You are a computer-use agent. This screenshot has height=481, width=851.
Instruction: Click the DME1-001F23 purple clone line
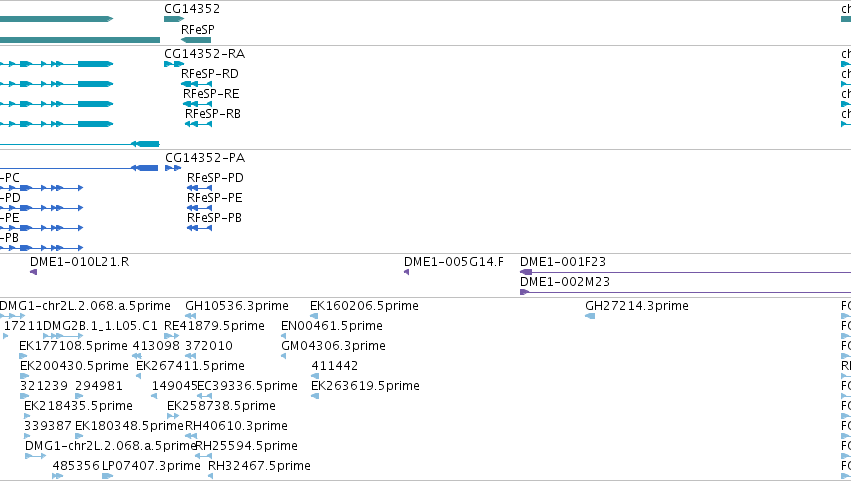pos(685,273)
